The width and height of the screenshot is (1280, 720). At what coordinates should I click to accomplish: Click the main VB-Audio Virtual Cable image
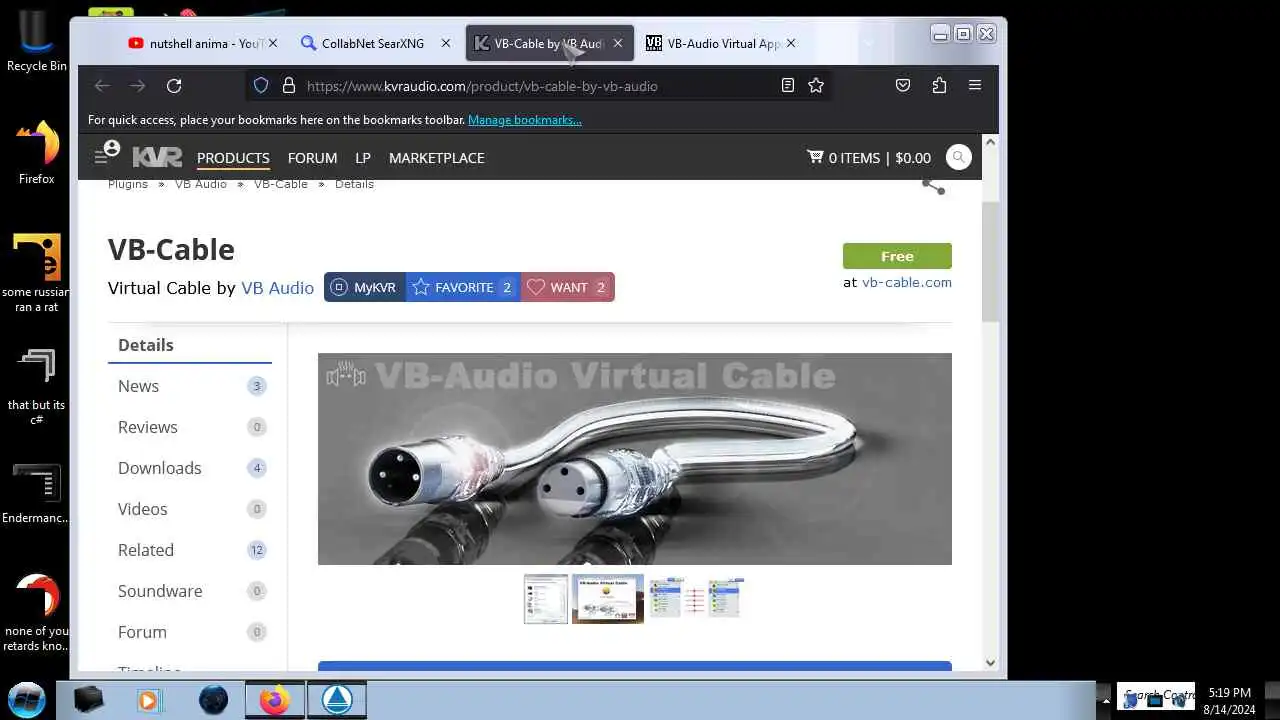point(635,459)
